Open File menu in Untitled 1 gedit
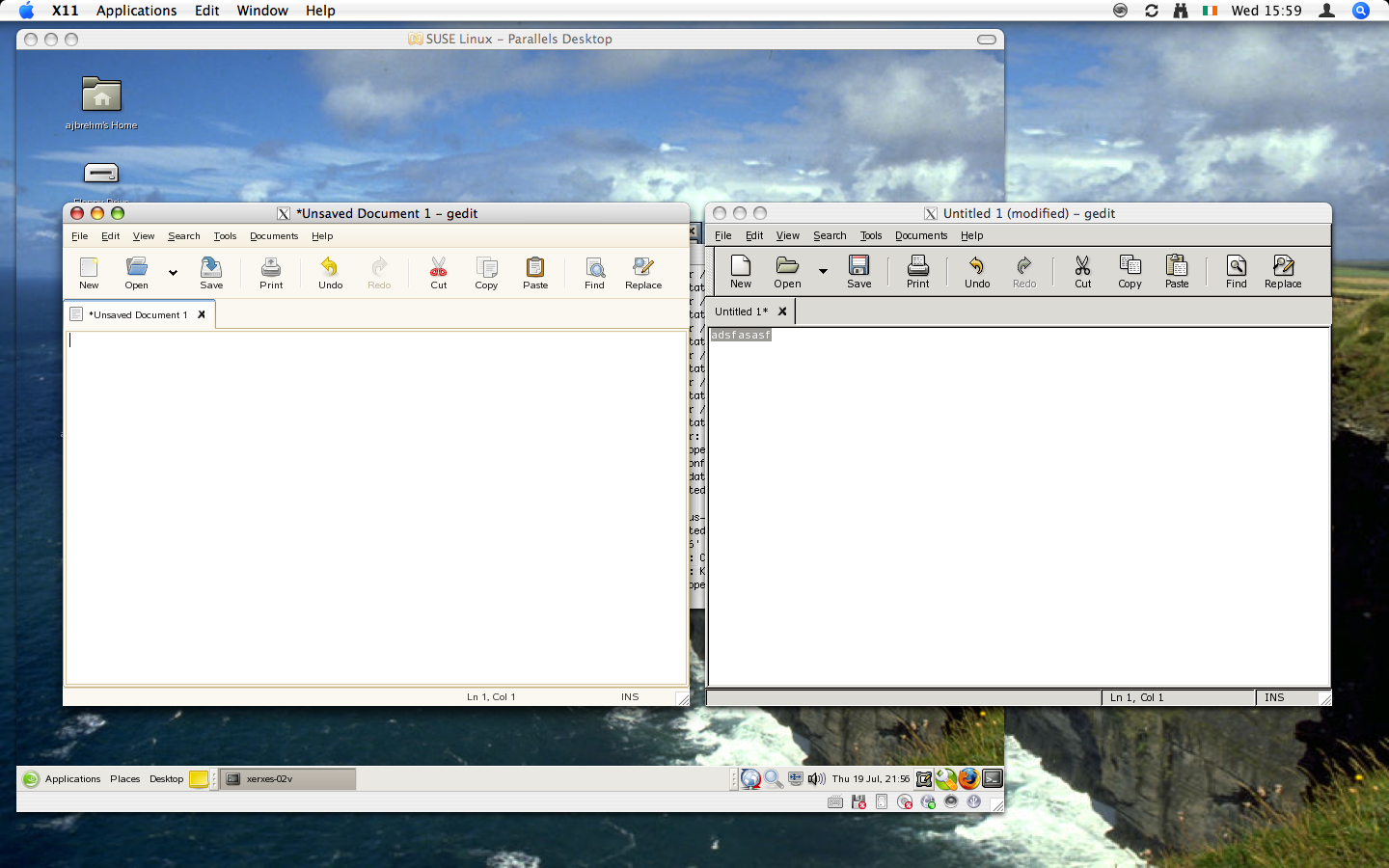1389x868 pixels. click(x=723, y=235)
